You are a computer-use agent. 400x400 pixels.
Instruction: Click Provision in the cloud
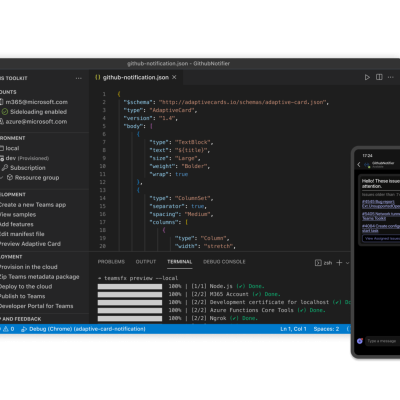[x=28, y=267]
